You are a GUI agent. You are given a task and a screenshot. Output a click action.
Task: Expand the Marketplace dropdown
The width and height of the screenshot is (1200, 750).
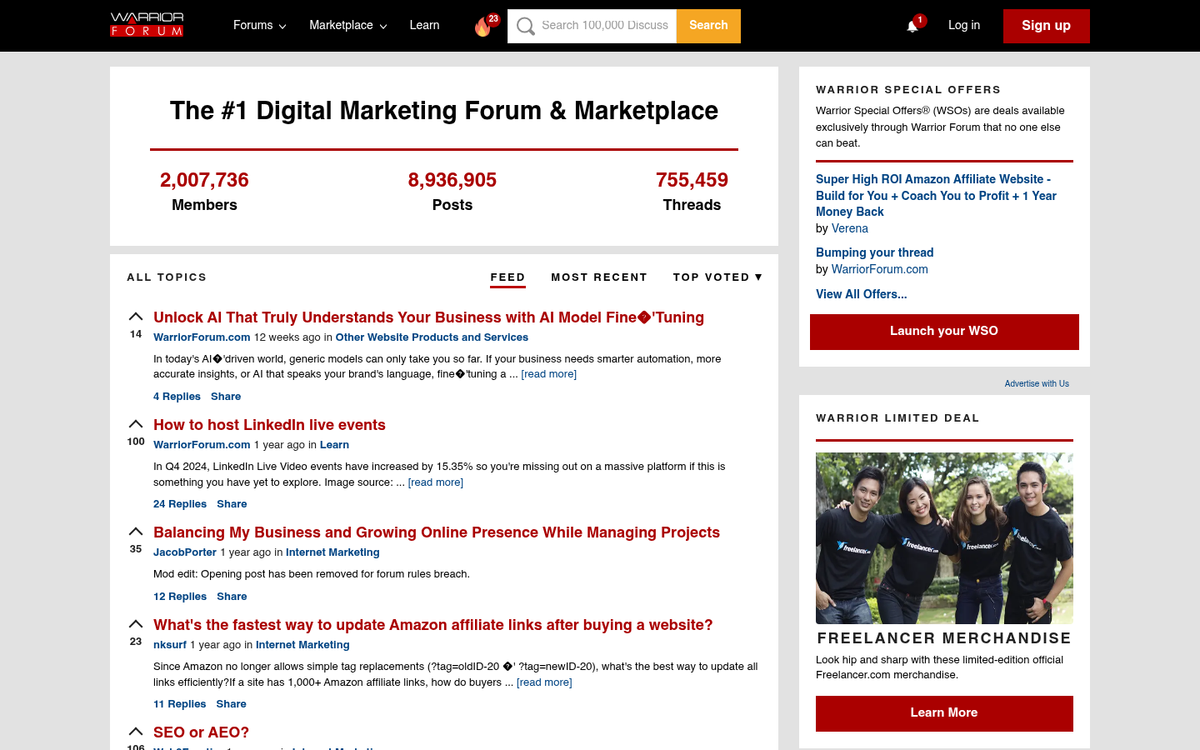coord(347,25)
